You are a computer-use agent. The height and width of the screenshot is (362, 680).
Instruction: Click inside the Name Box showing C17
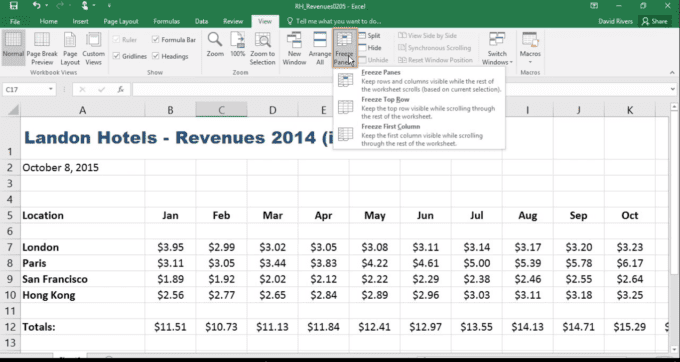point(24,90)
